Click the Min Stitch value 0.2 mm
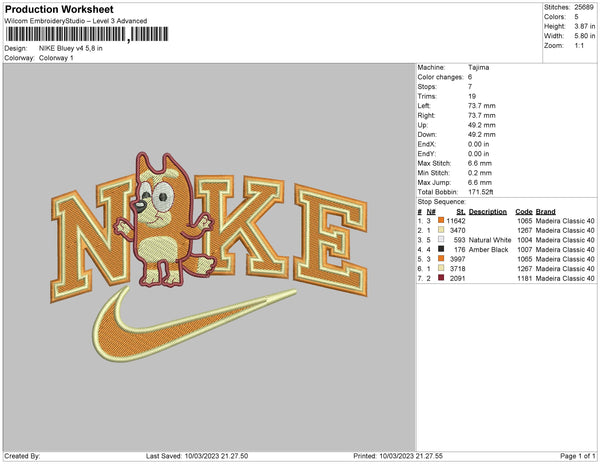 click(x=480, y=173)
